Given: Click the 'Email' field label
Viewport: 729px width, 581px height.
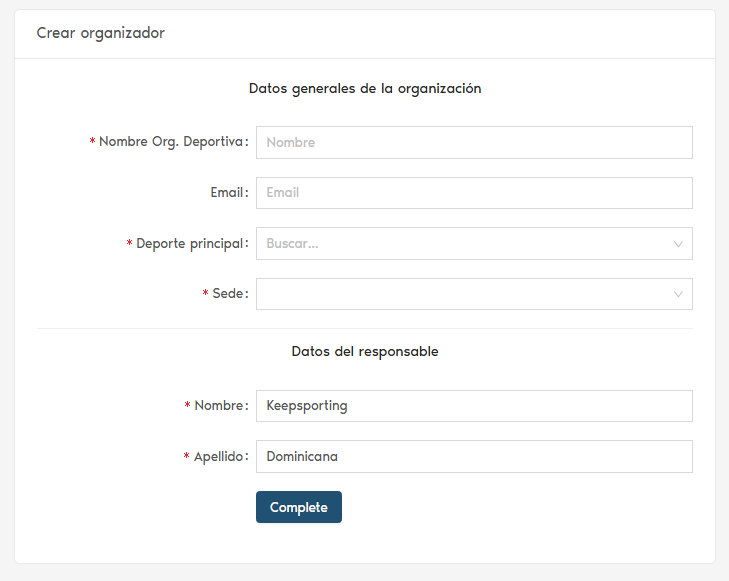Looking at the screenshot, I should tap(227, 193).
